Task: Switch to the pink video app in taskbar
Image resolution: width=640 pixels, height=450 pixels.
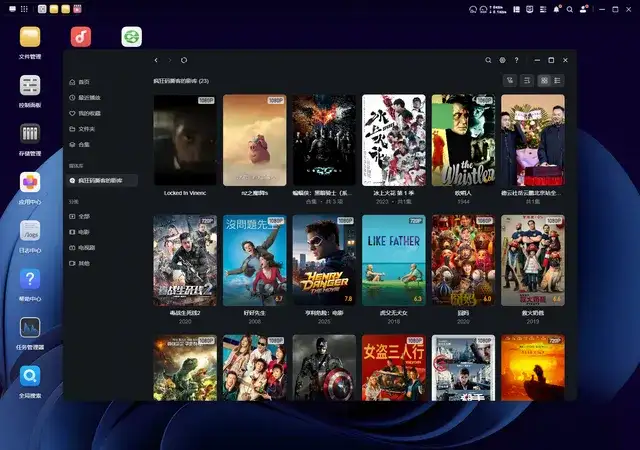Action: coord(77,9)
